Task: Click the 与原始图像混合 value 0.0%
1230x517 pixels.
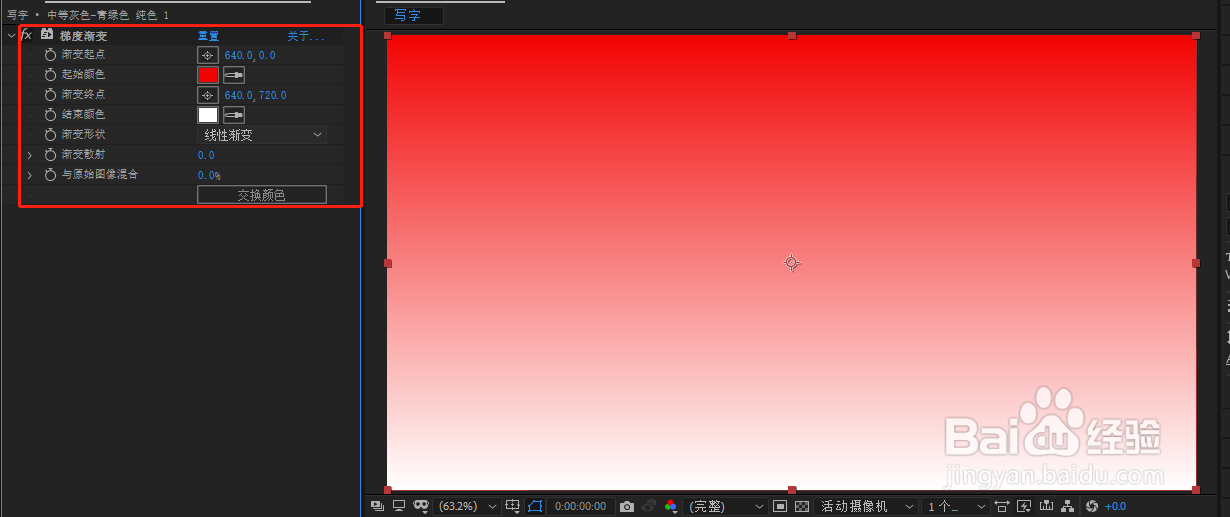Action: (209, 175)
